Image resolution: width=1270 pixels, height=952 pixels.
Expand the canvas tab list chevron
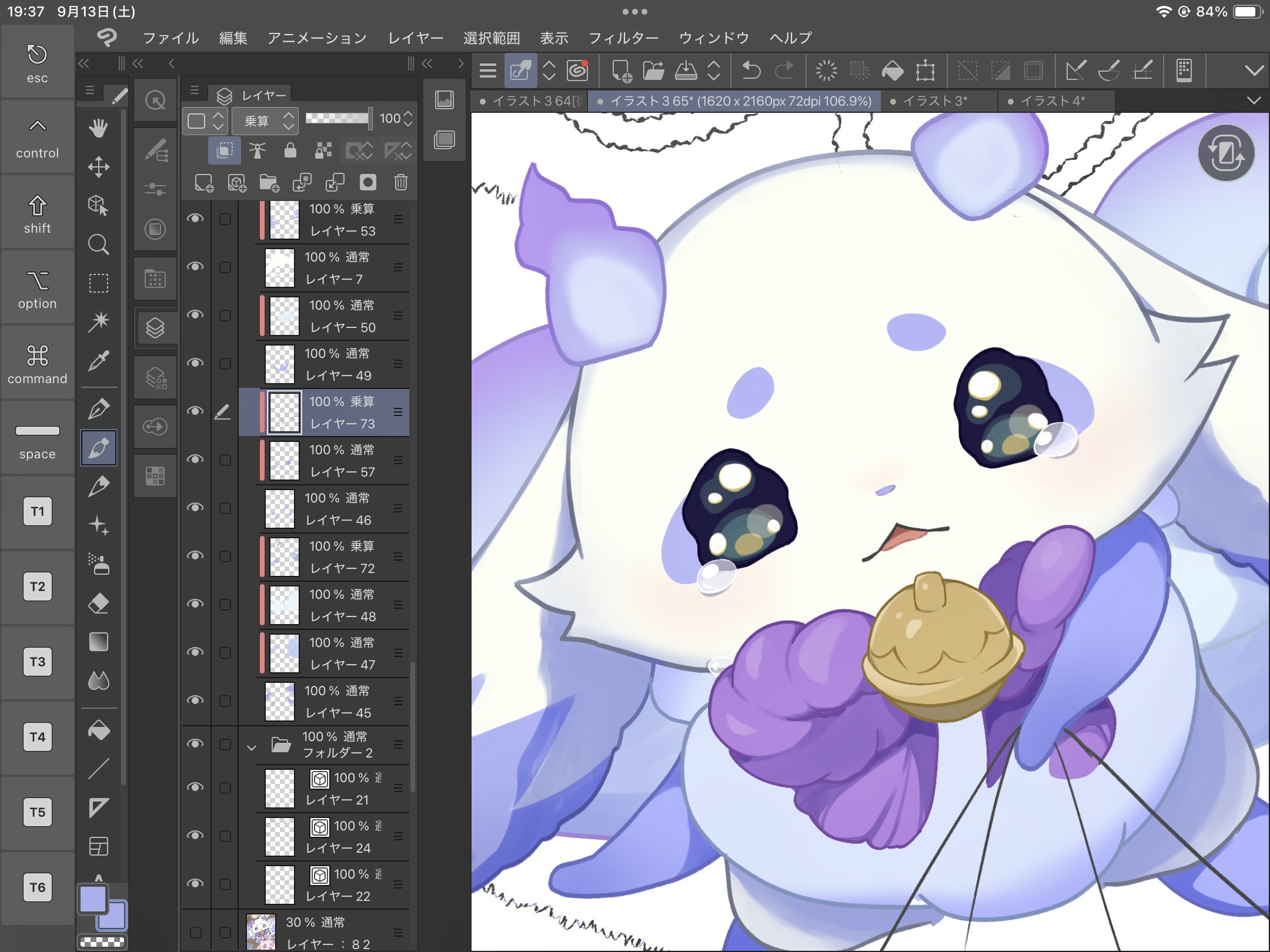1254,101
